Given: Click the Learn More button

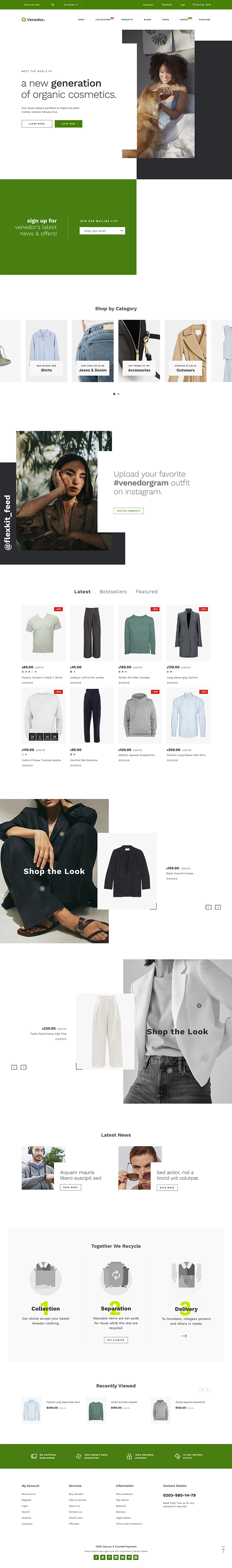Looking at the screenshot, I should [x=37, y=124].
